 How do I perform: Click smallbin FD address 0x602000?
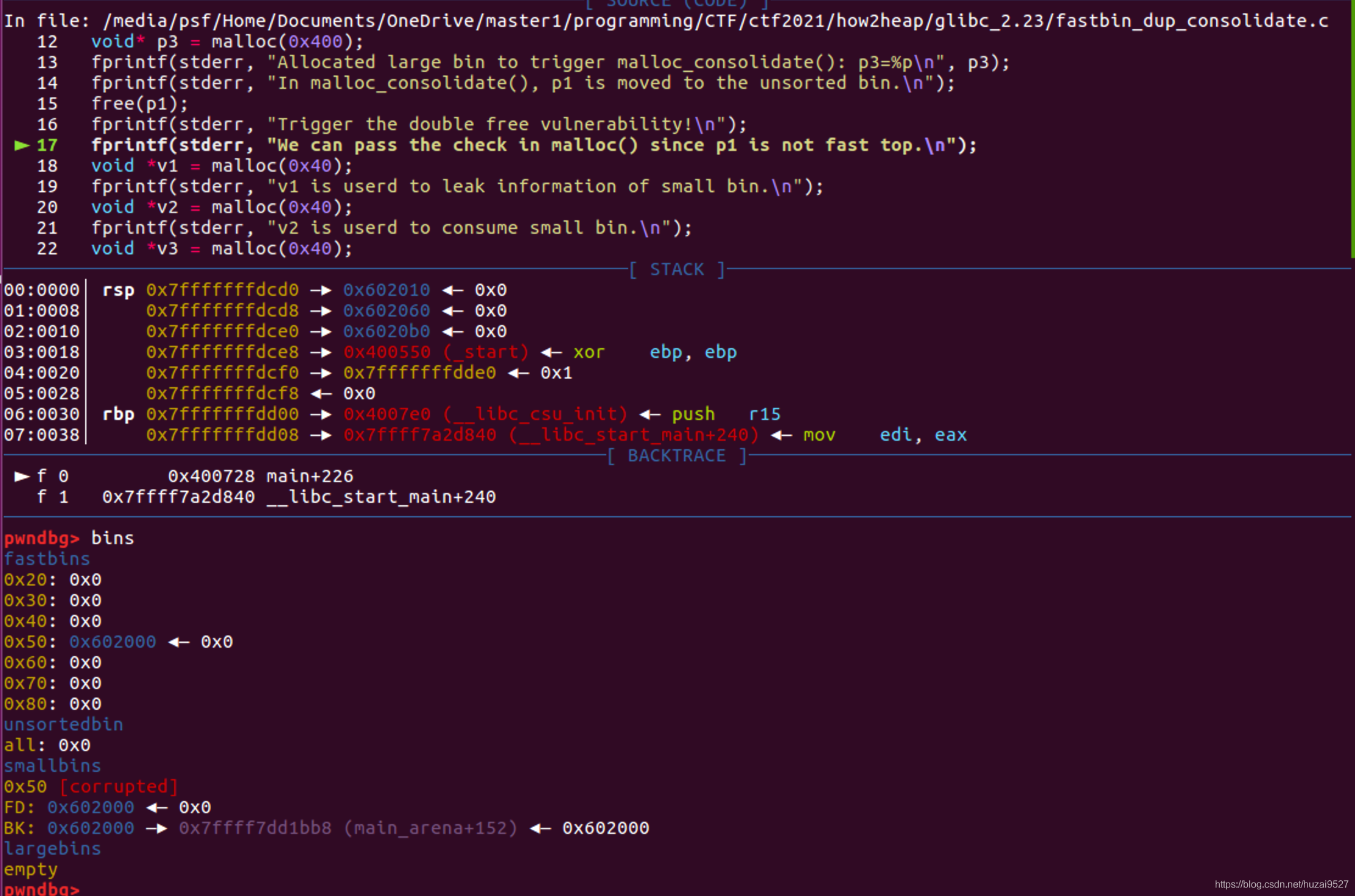pyautogui.click(x=91, y=808)
